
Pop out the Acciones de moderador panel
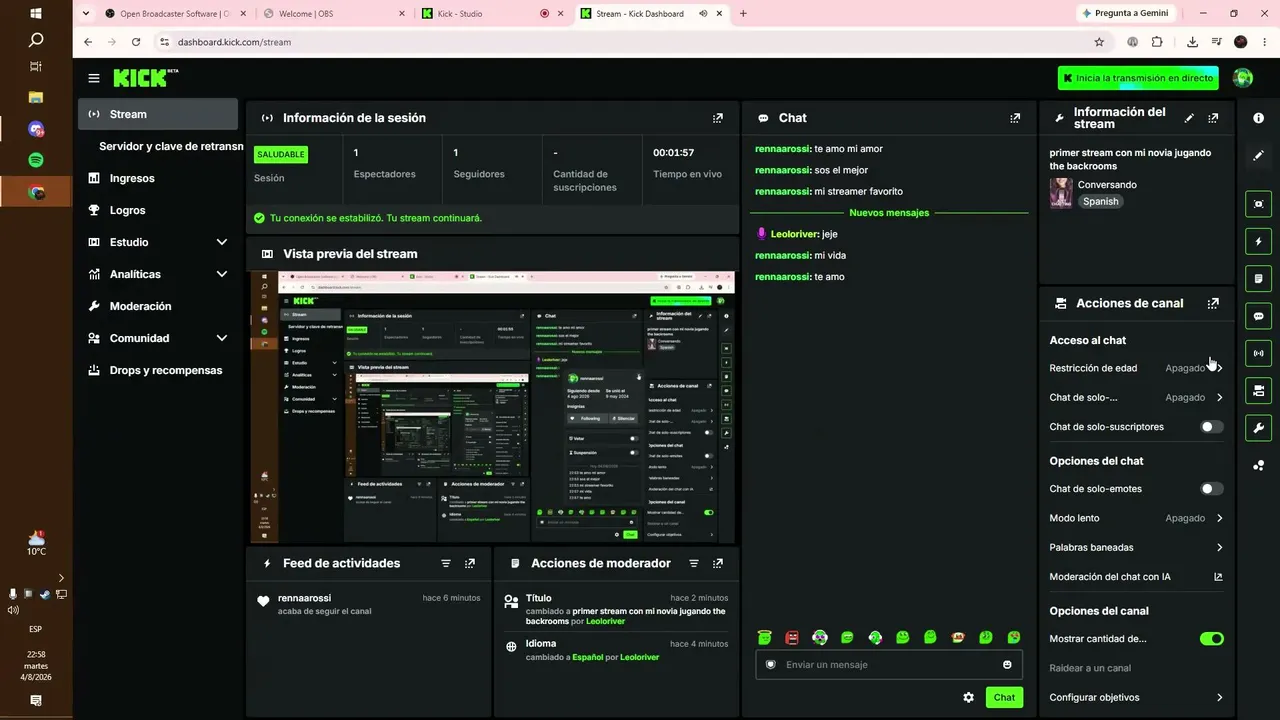tap(718, 563)
